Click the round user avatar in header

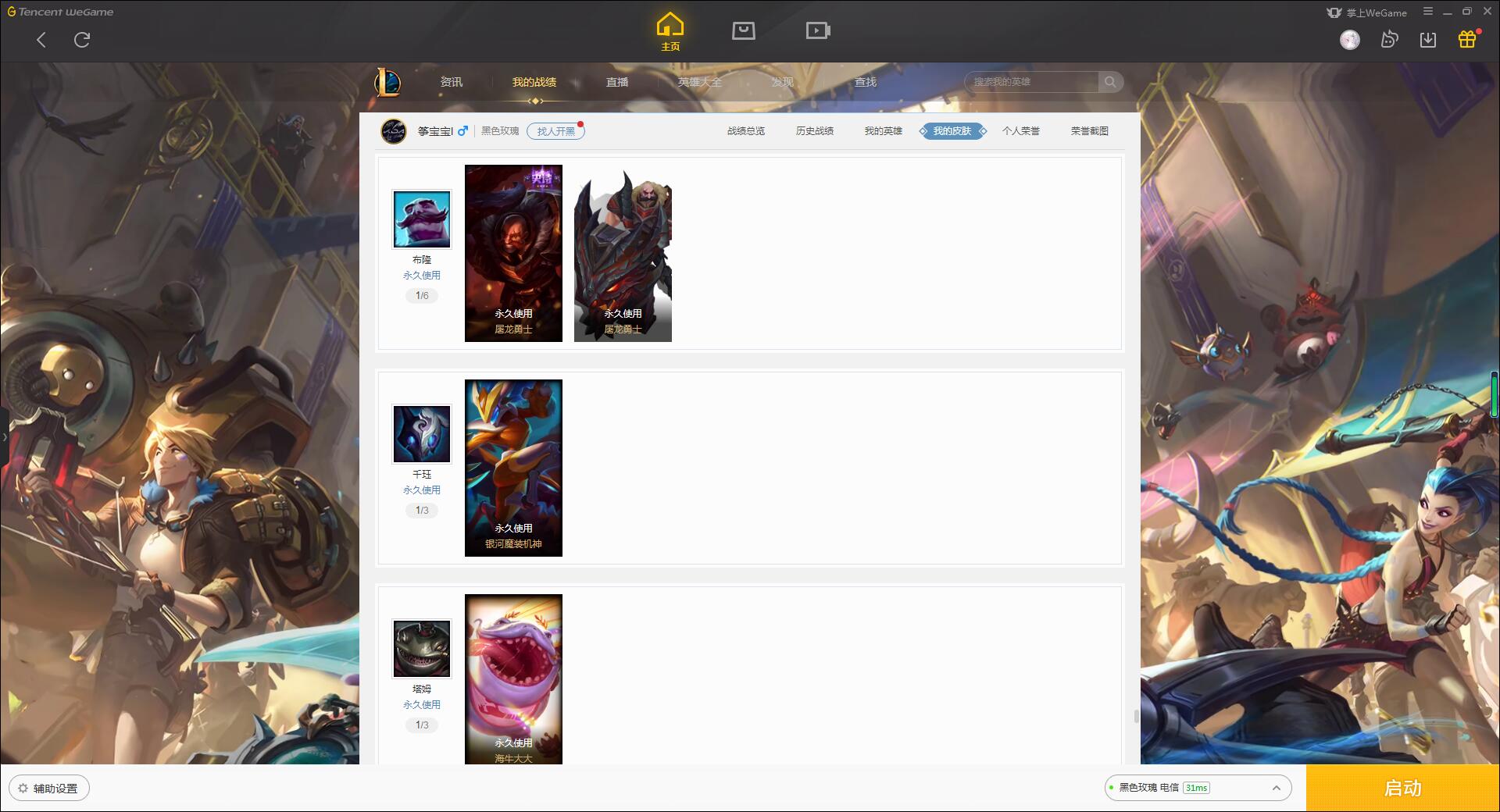[x=1350, y=40]
